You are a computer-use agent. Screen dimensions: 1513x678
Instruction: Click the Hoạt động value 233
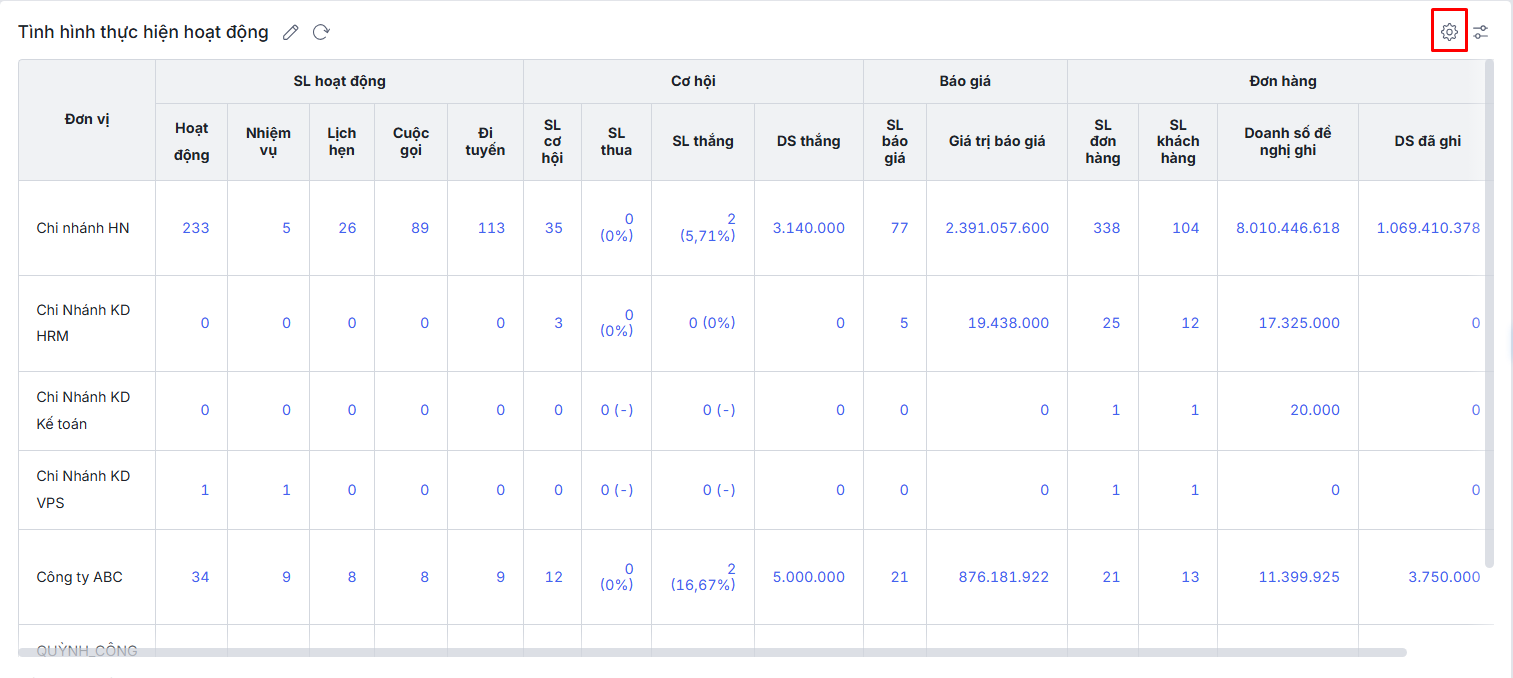pyautogui.click(x=196, y=228)
